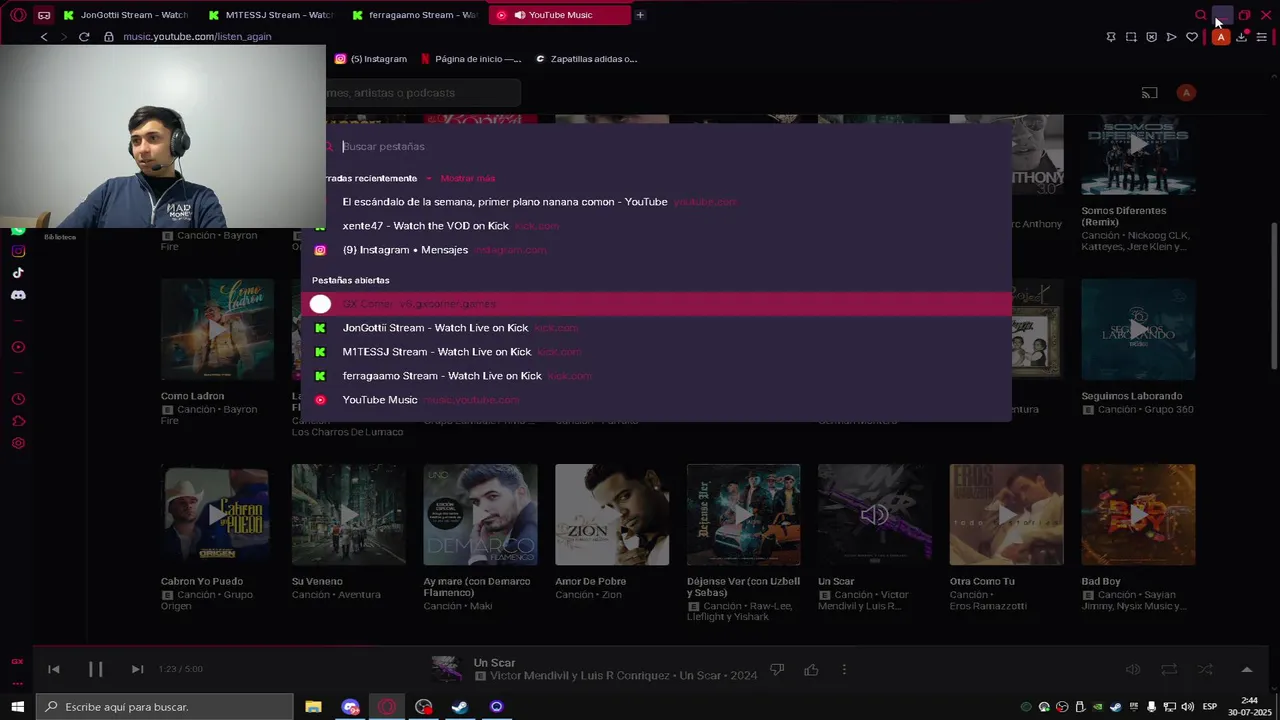Open sidebar Settings gear icon

pyautogui.click(x=18, y=443)
